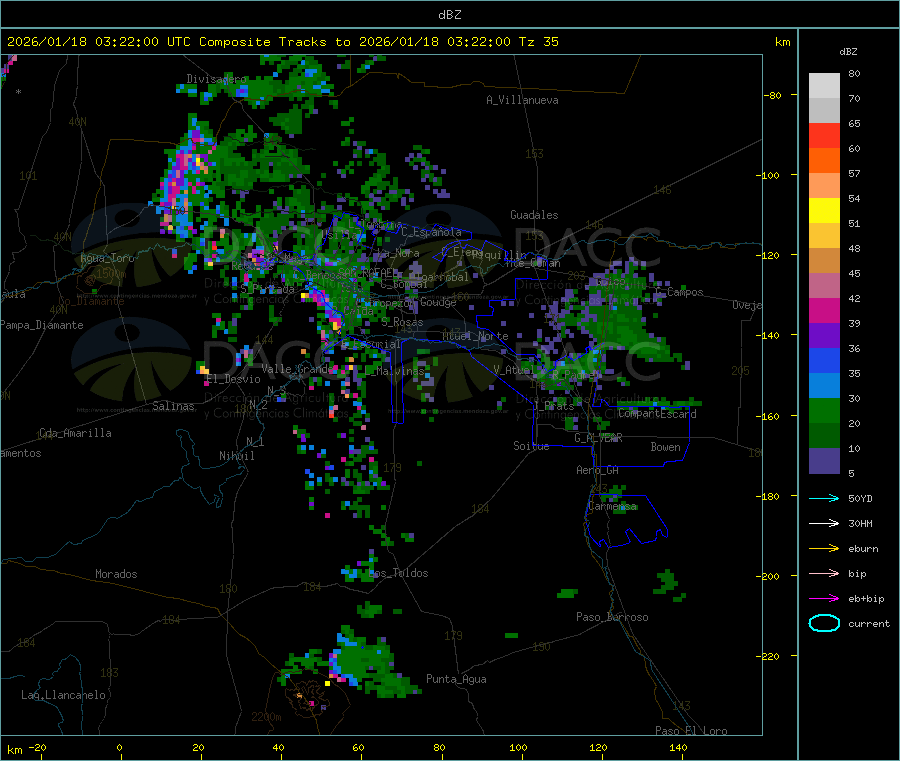This screenshot has width=900, height=761.
Task: Click the Divisadero map label
Action: click(216, 79)
